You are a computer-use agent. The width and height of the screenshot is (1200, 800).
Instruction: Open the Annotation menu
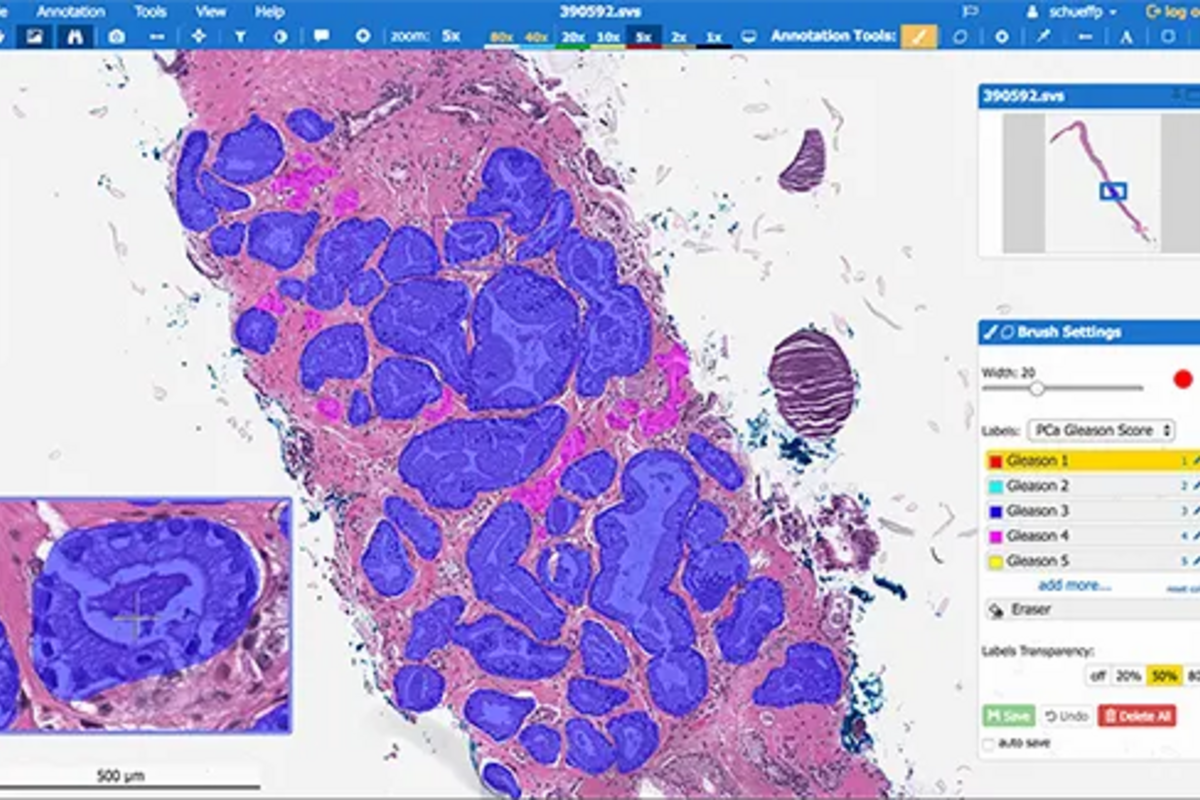pos(70,12)
